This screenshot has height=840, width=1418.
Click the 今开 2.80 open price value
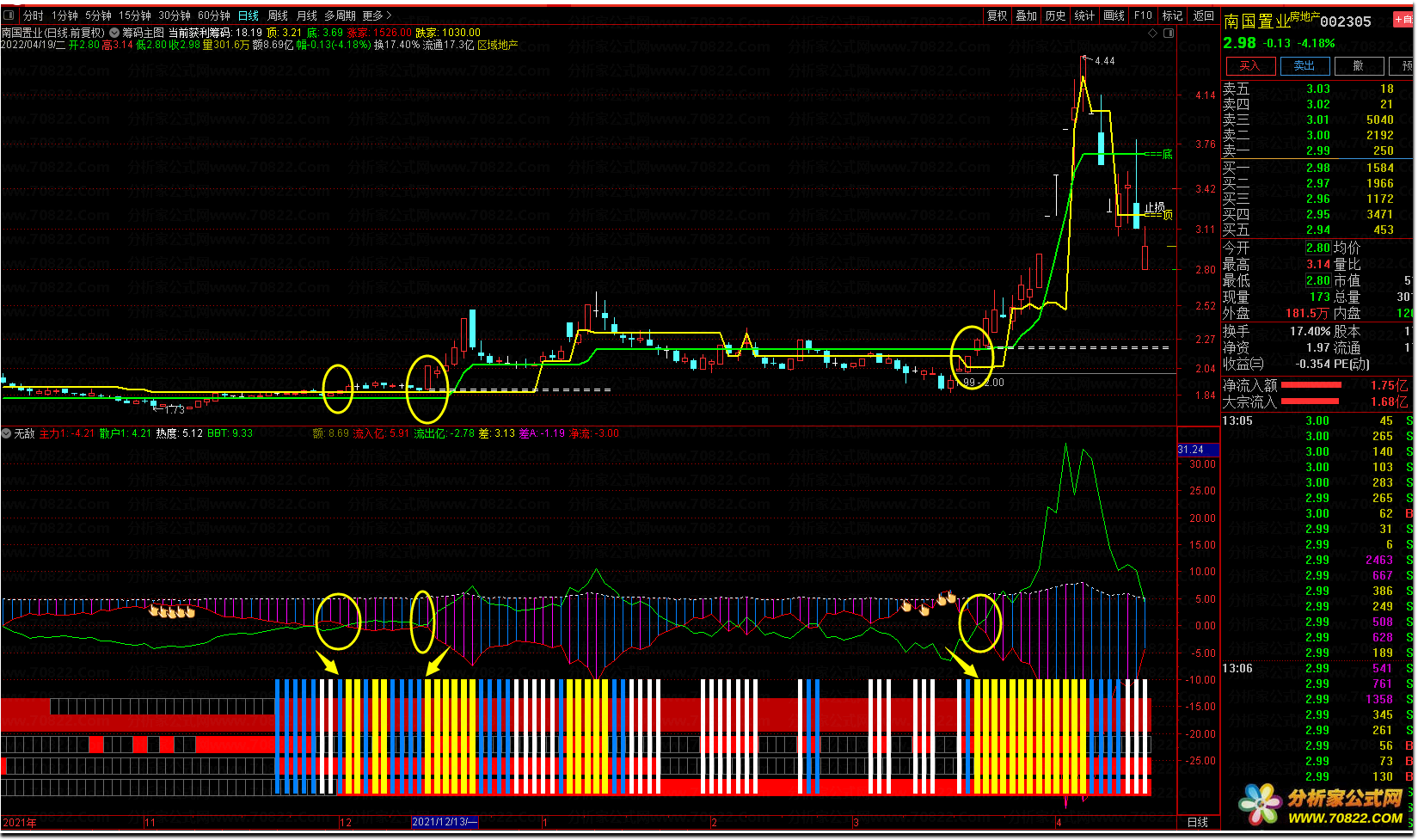click(1317, 248)
